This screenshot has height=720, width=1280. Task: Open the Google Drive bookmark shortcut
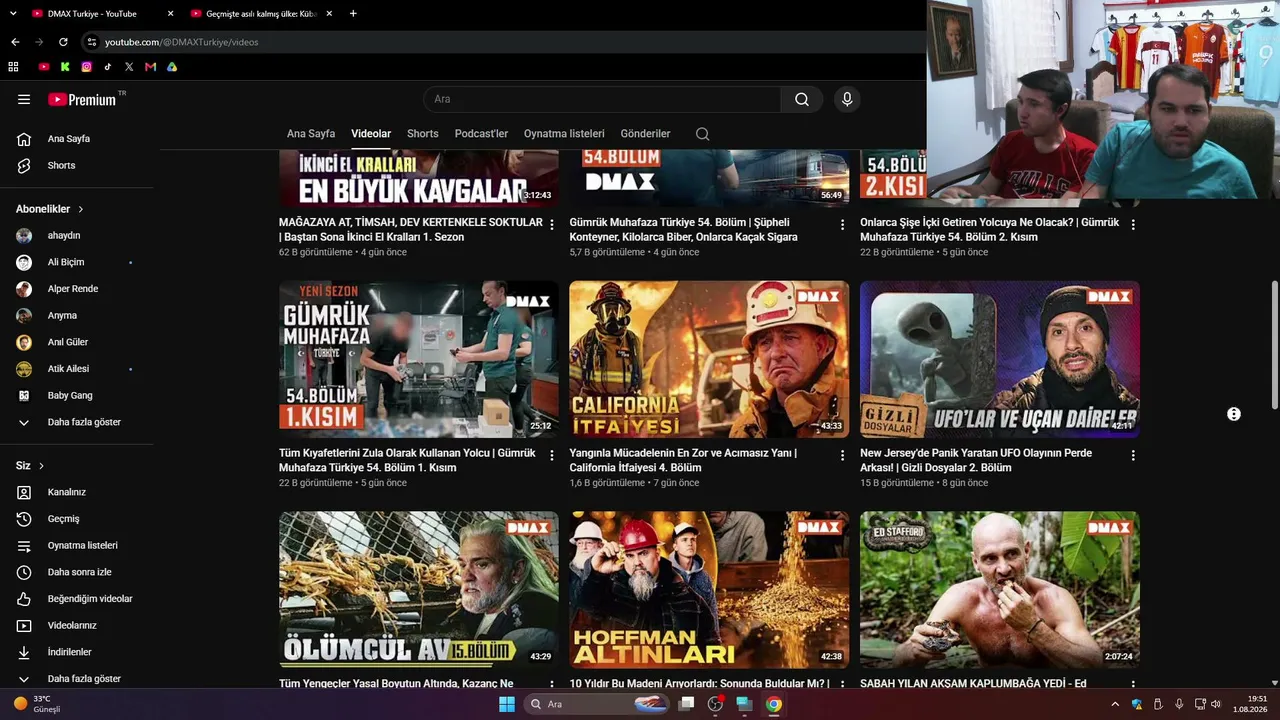tap(172, 67)
